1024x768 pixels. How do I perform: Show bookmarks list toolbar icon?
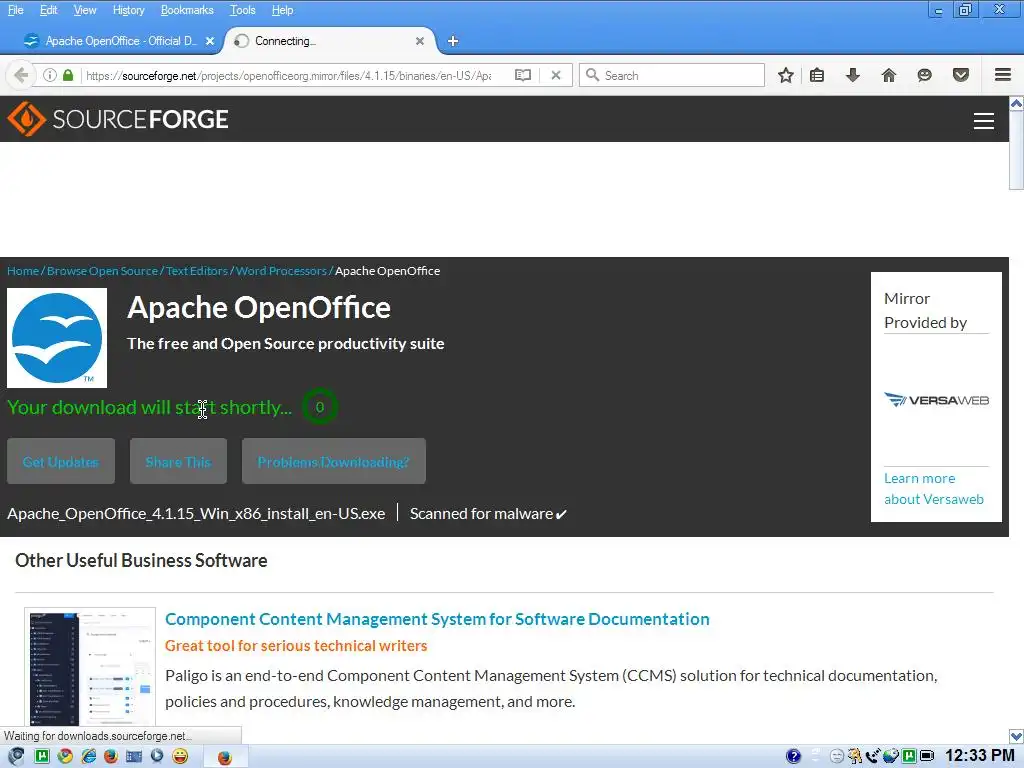click(817, 75)
